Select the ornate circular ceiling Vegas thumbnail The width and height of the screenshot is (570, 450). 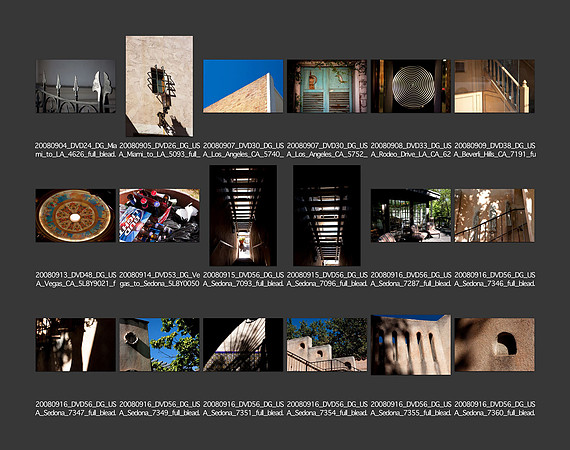coord(76,215)
